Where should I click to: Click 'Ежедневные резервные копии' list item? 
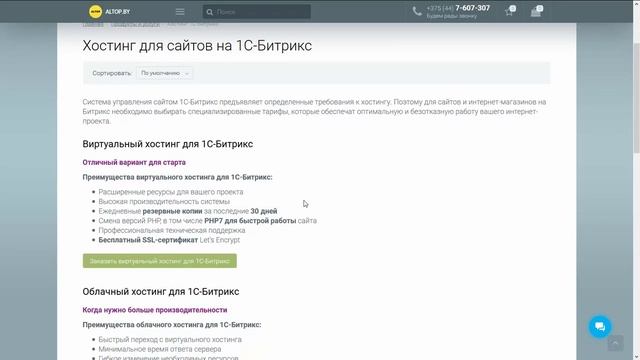click(x=188, y=211)
